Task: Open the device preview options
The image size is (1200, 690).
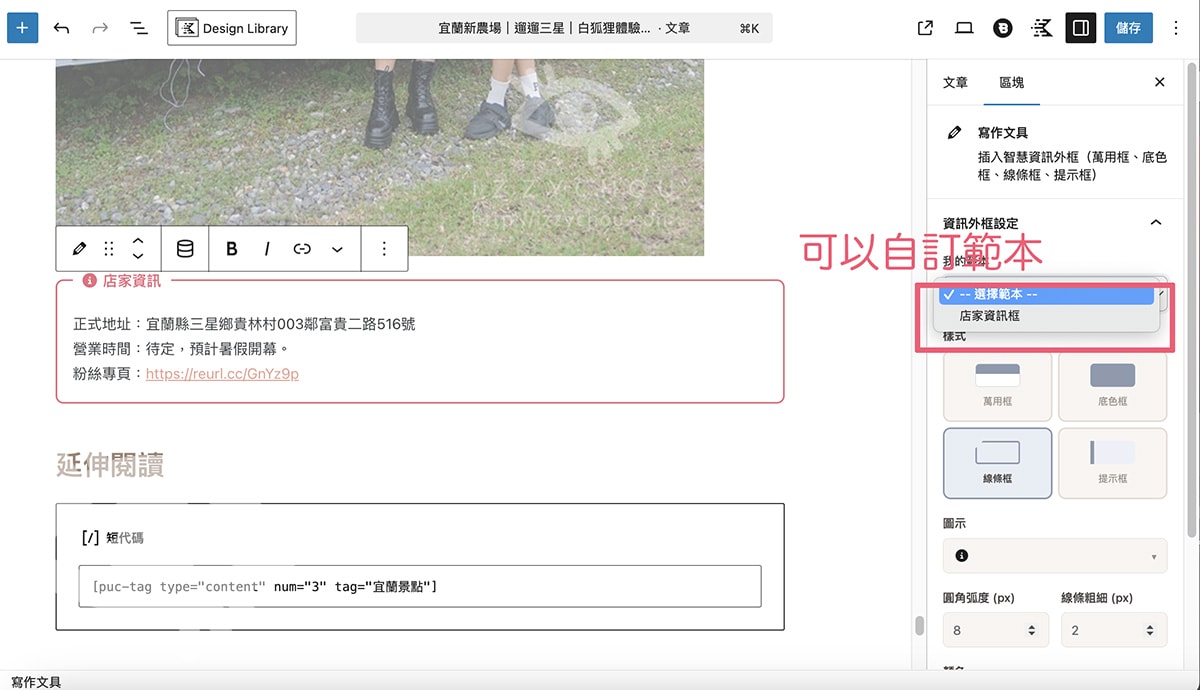Action: (x=964, y=28)
